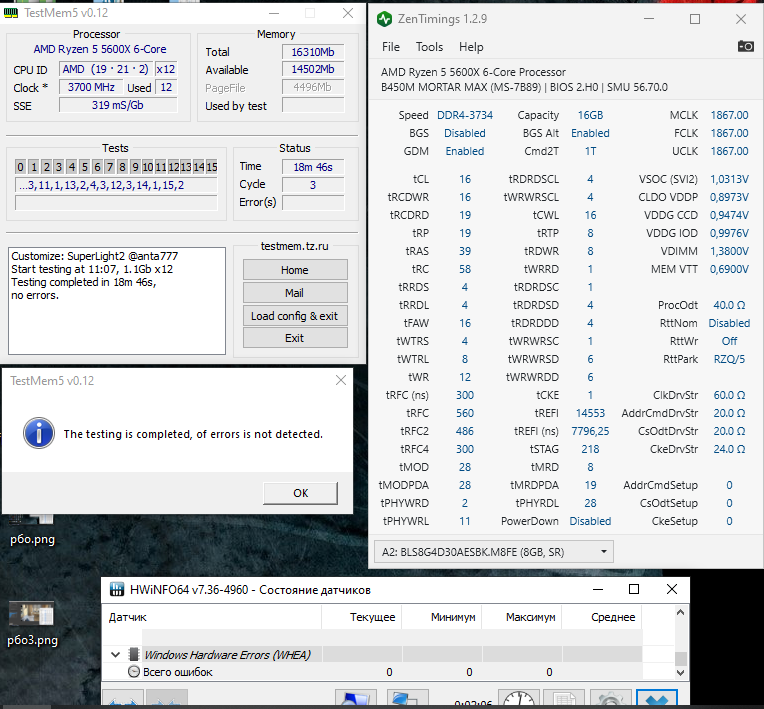Close the testing completed dialog with X
This screenshot has width=764, height=709.
click(x=341, y=380)
